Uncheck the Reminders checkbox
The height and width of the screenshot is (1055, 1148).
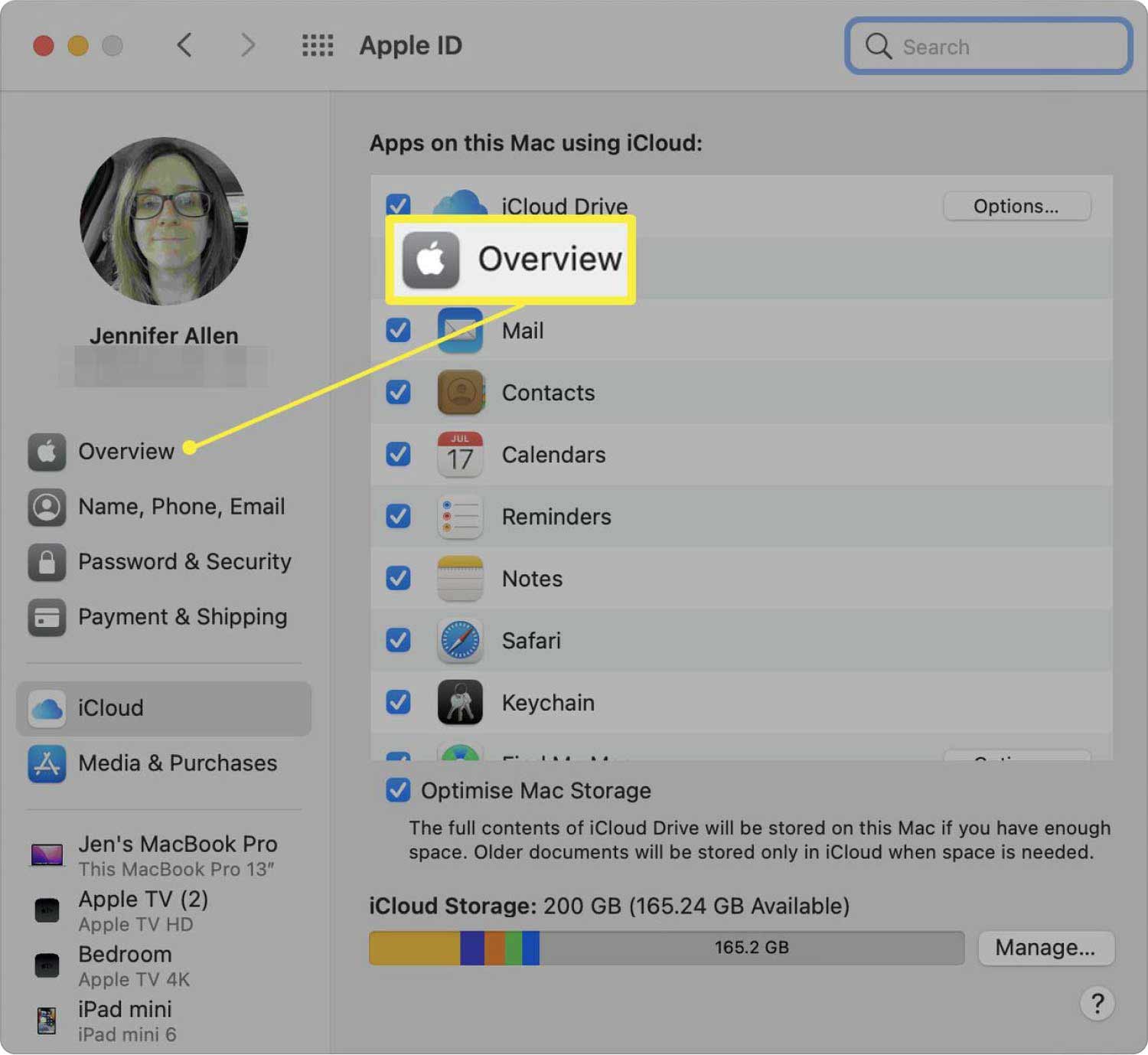coord(398,517)
